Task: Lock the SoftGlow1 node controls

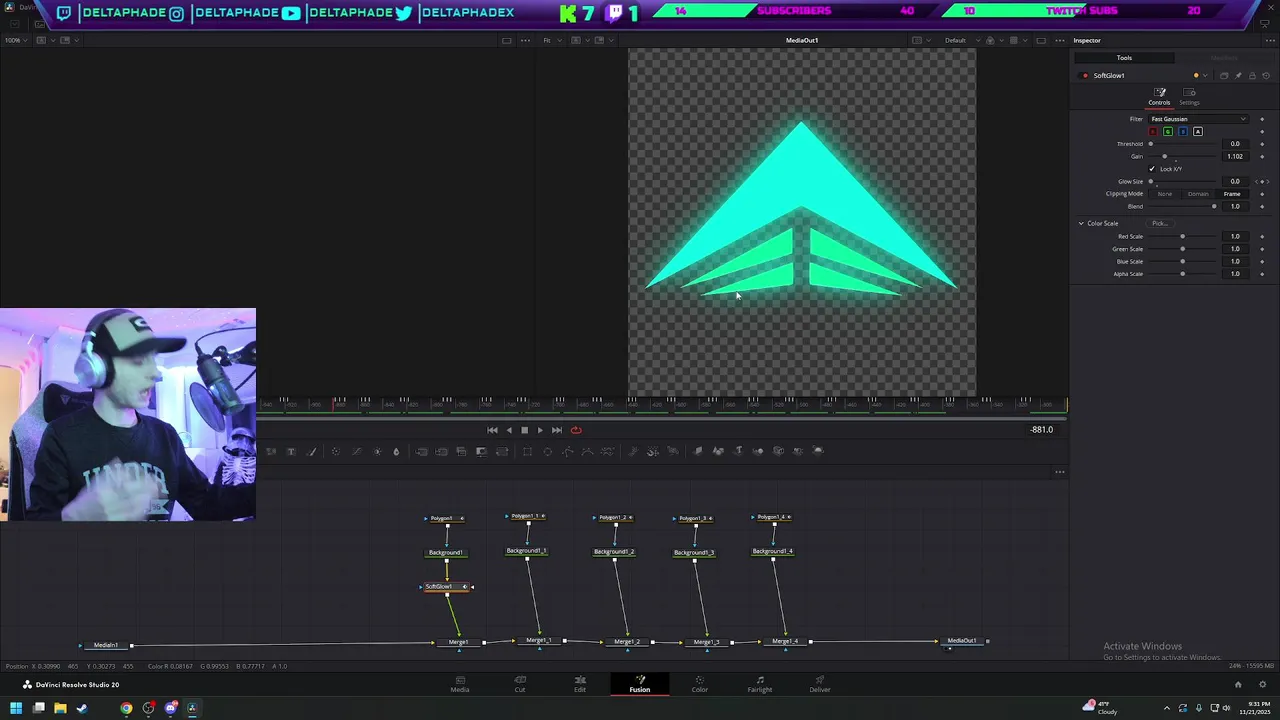Action: click(x=1252, y=75)
